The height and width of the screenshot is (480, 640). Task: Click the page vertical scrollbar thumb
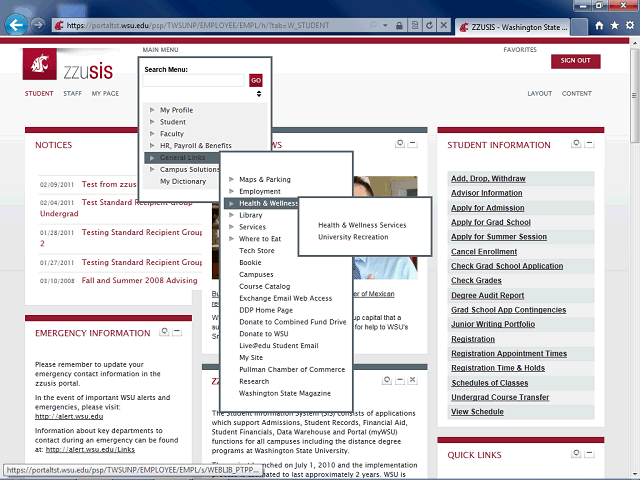(x=634, y=96)
